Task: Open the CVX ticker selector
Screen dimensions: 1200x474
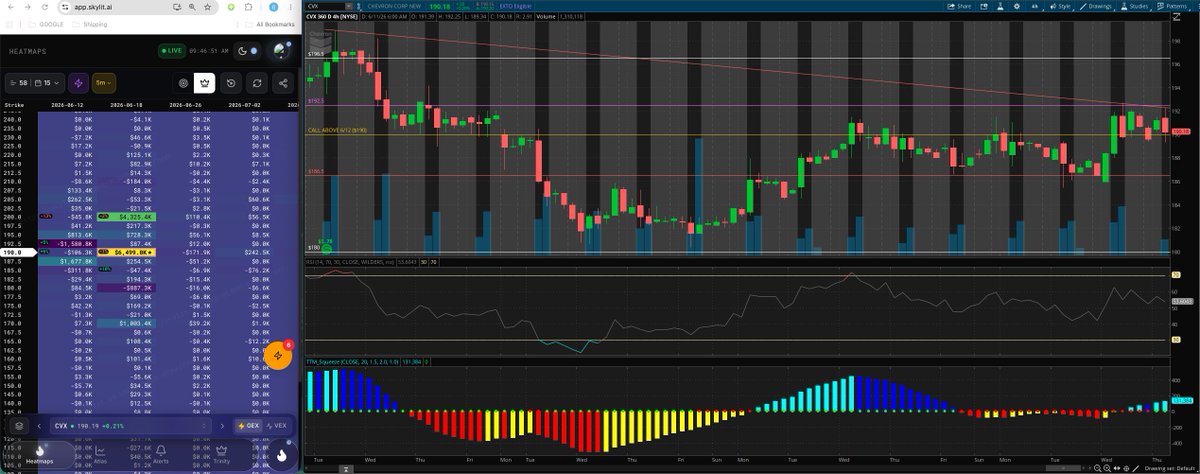Action: point(131,426)
